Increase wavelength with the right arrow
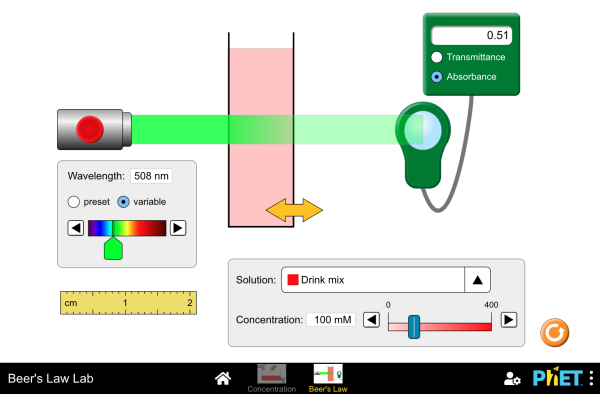 click(x=178, y=228)
